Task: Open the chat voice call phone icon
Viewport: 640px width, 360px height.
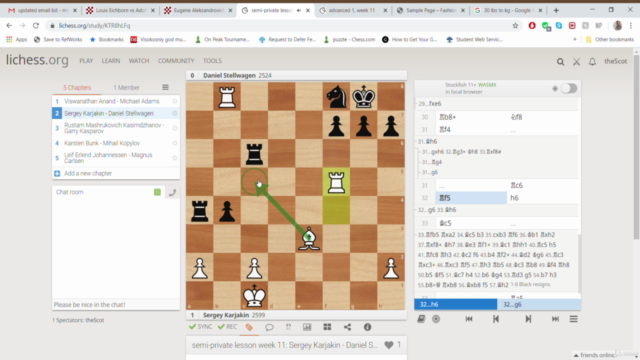Action: pyautogui.click(x=172, y=192)
